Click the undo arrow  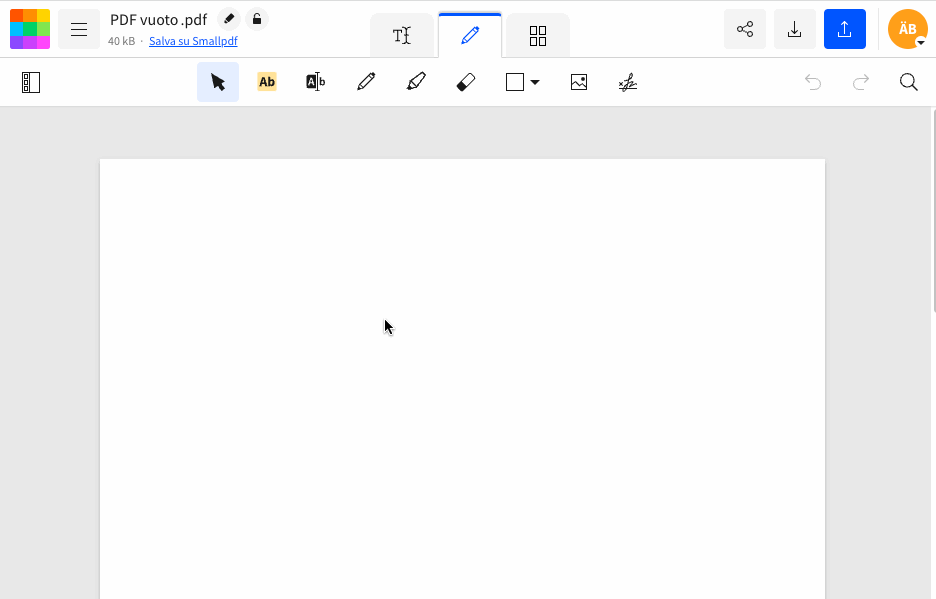813,82
